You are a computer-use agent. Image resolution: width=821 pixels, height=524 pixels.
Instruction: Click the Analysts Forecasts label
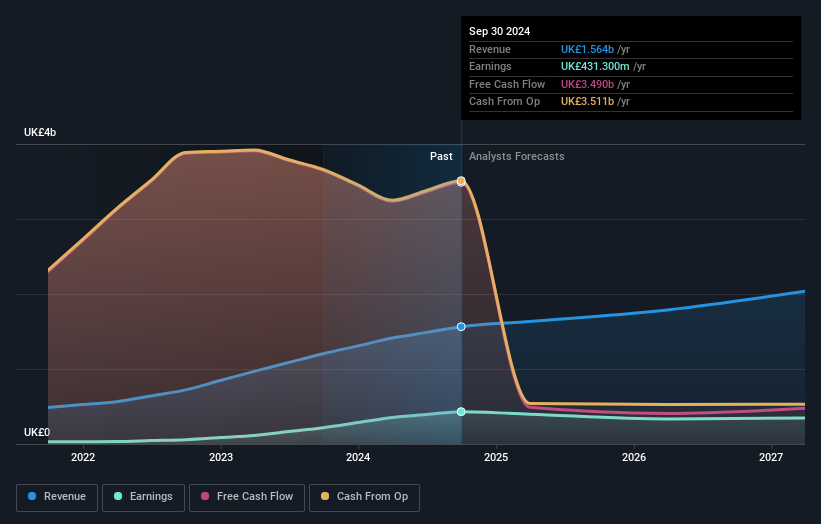click(517, 157)
